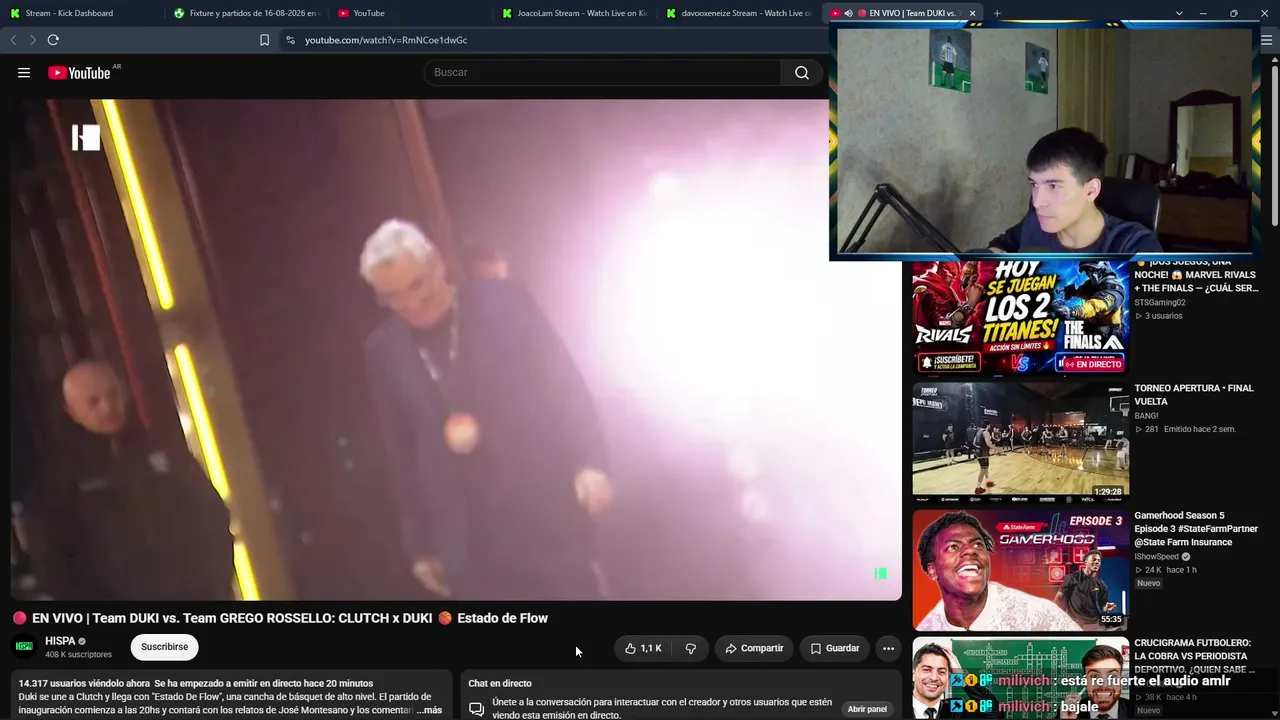Image resolution: width=1280 pixels, height=720 pixels.
Task: Switch to the plain YouTube tab
Action: [410, 13]
